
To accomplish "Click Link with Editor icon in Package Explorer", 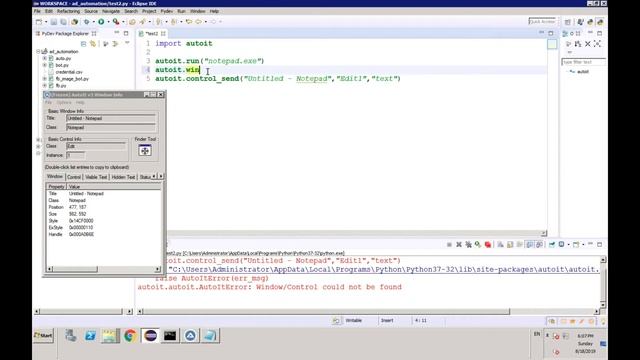I will tap(93, 44).
